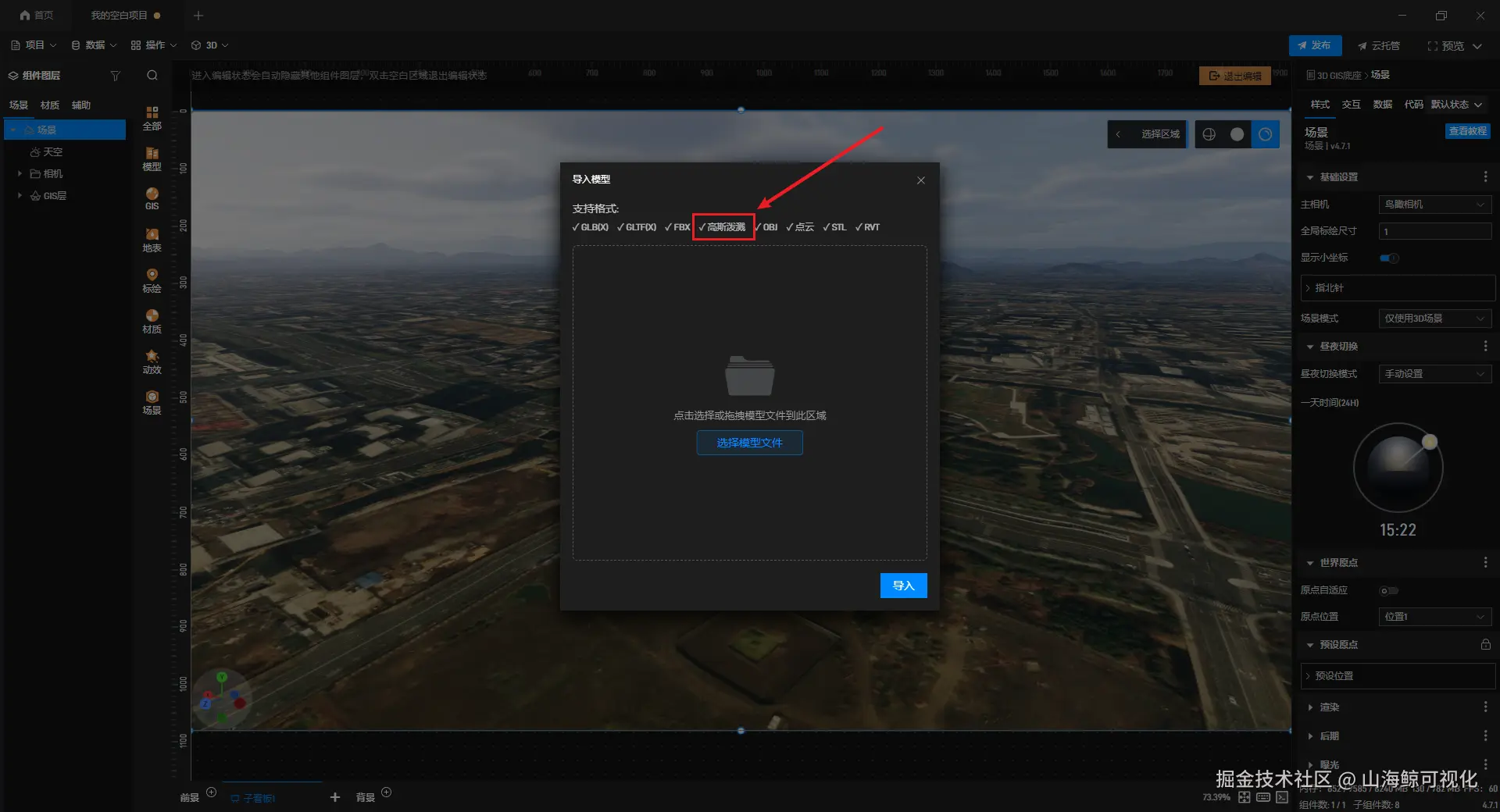
Task: Open the GIS component category
Action: click(152, 198)
